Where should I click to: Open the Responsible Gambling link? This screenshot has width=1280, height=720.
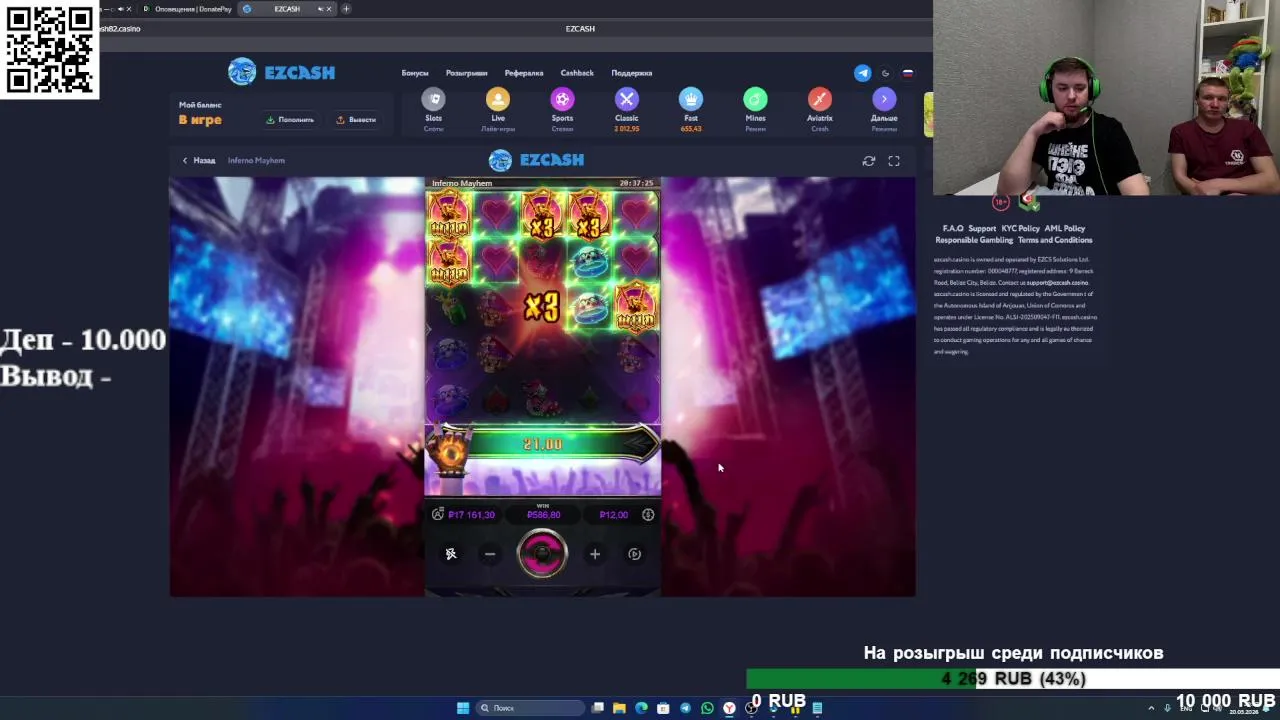coord(974,240)
